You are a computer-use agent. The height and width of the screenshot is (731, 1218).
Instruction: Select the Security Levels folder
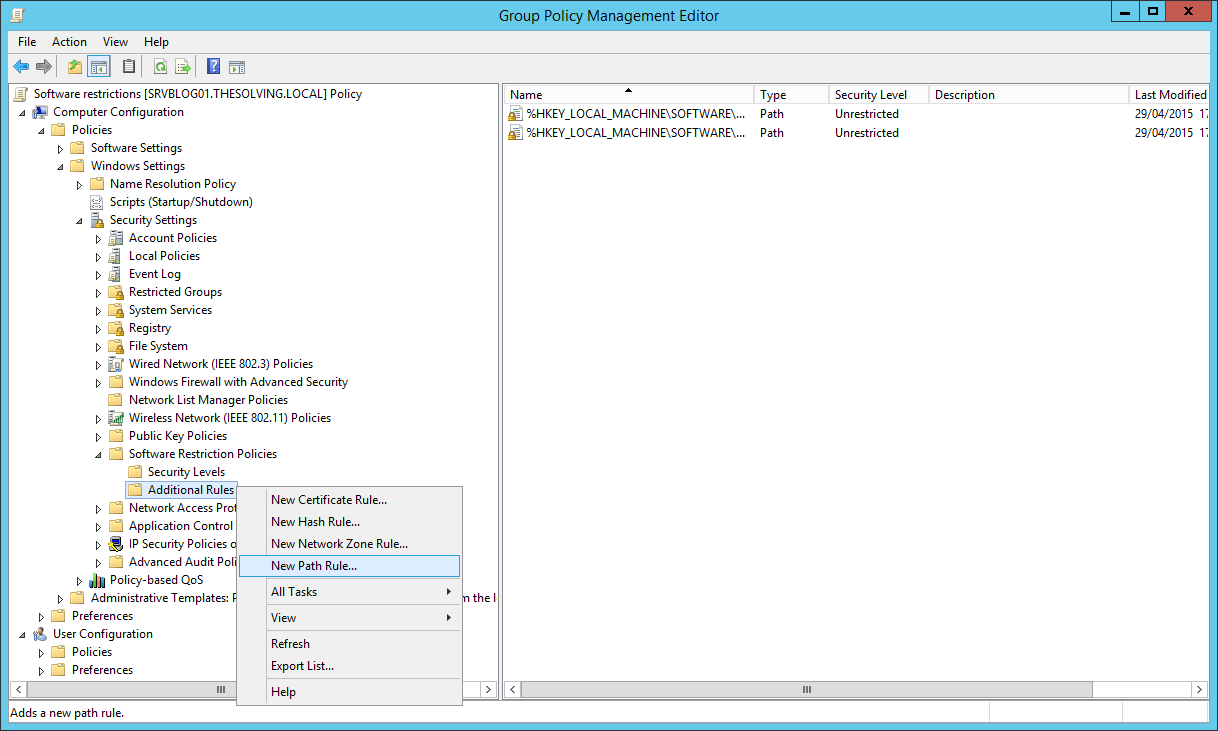[187, 471]
